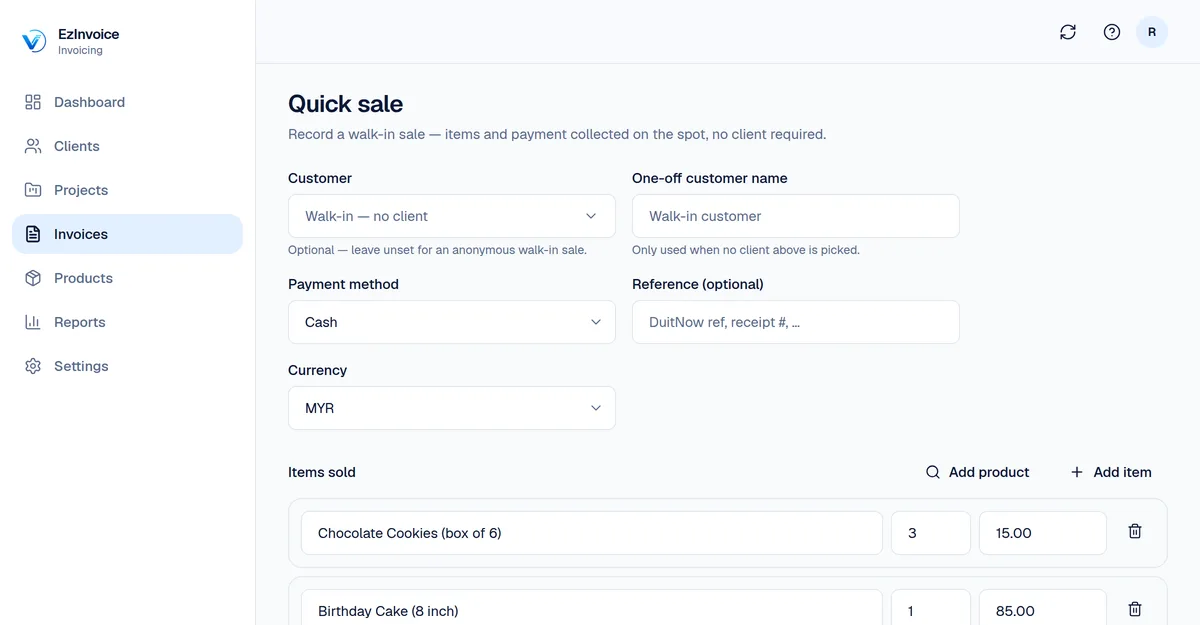Click the Add item button
Image resolution: width=1200 pixels, height=625 pixels.
(1110, 472)
